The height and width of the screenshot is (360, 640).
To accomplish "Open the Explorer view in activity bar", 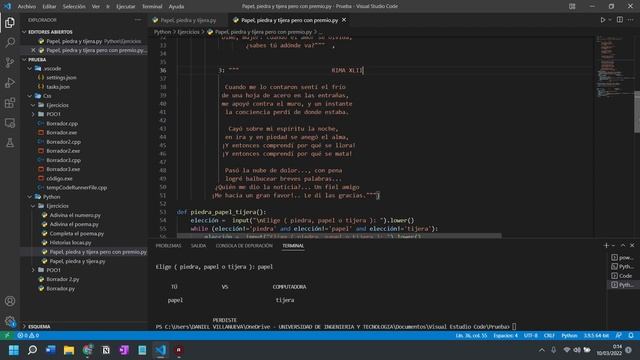I will [10, 22].
